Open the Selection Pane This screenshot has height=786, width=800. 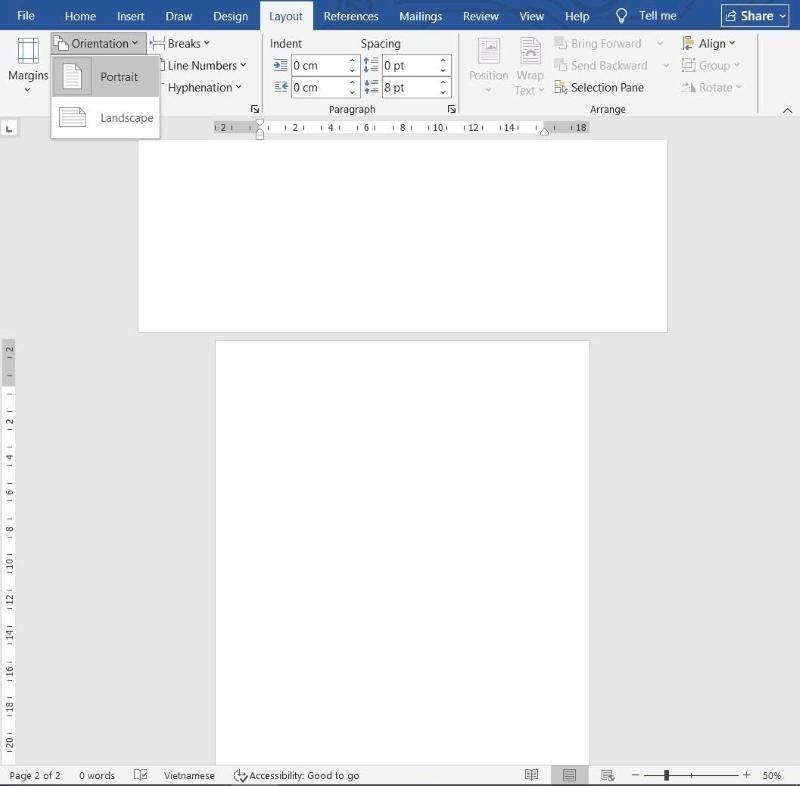pyautogui.click(x=599, y=88)
